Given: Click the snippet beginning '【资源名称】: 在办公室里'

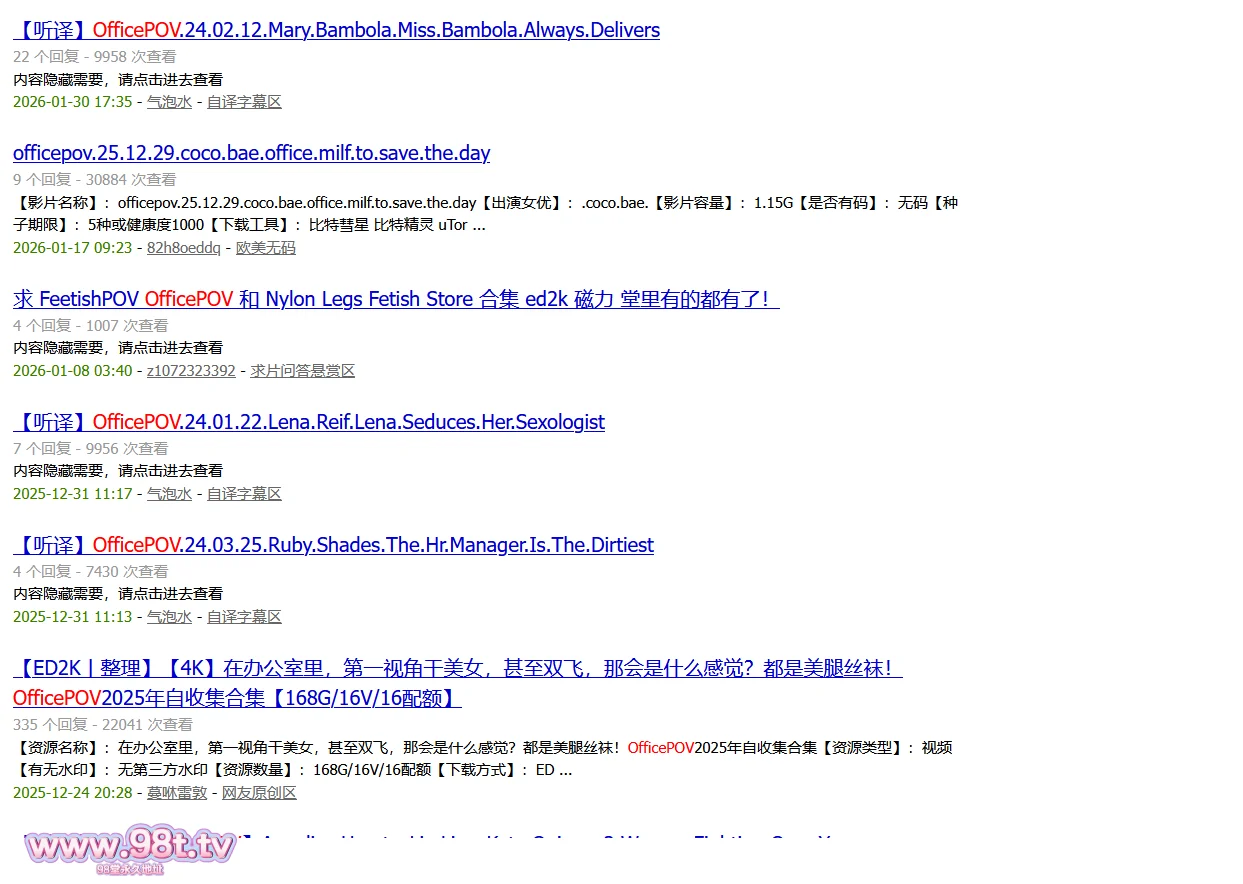Looking at the screenshot, I should (x=483, y=759).
